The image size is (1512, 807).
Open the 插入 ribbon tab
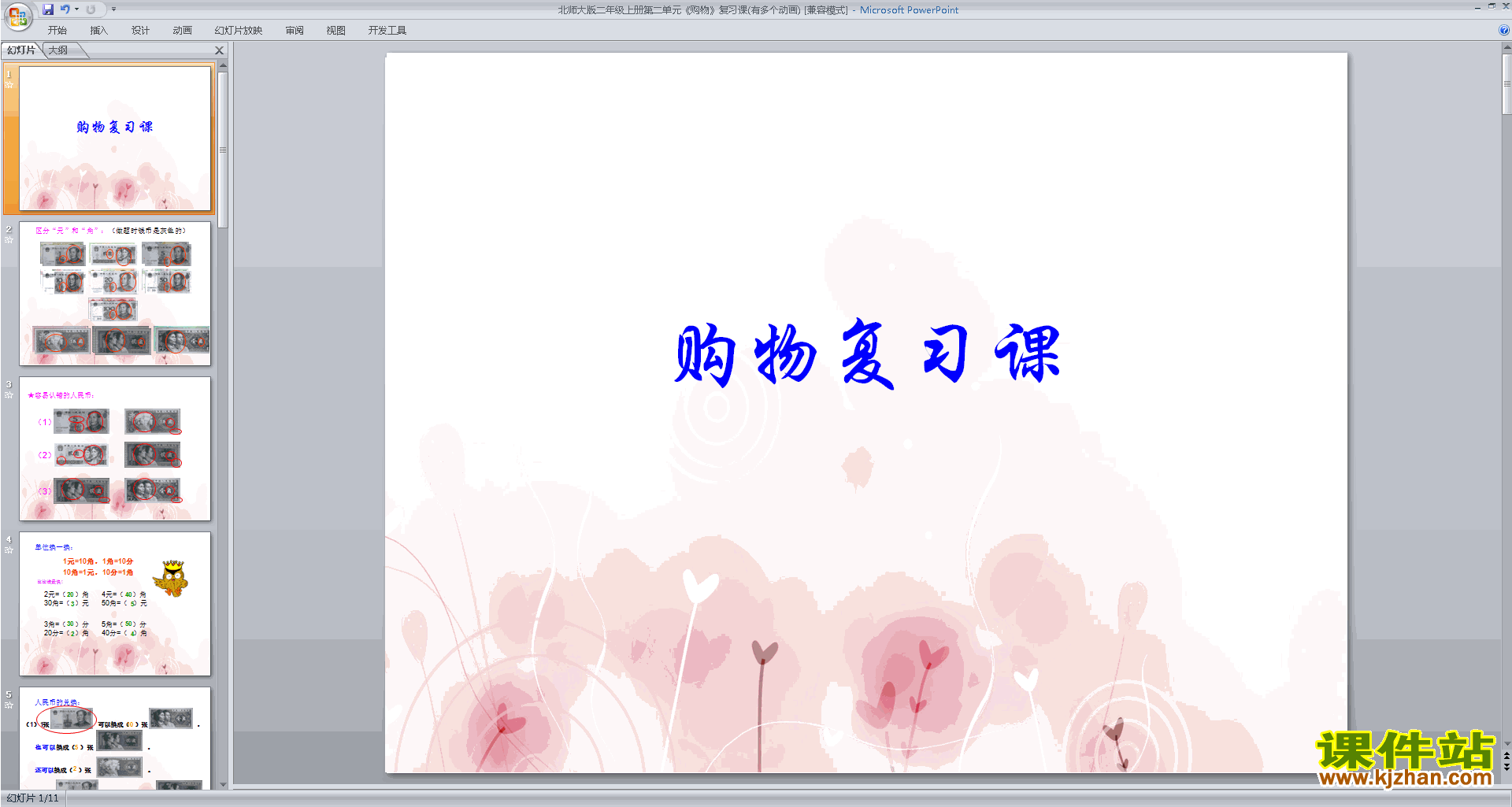[x=98, y=31]
